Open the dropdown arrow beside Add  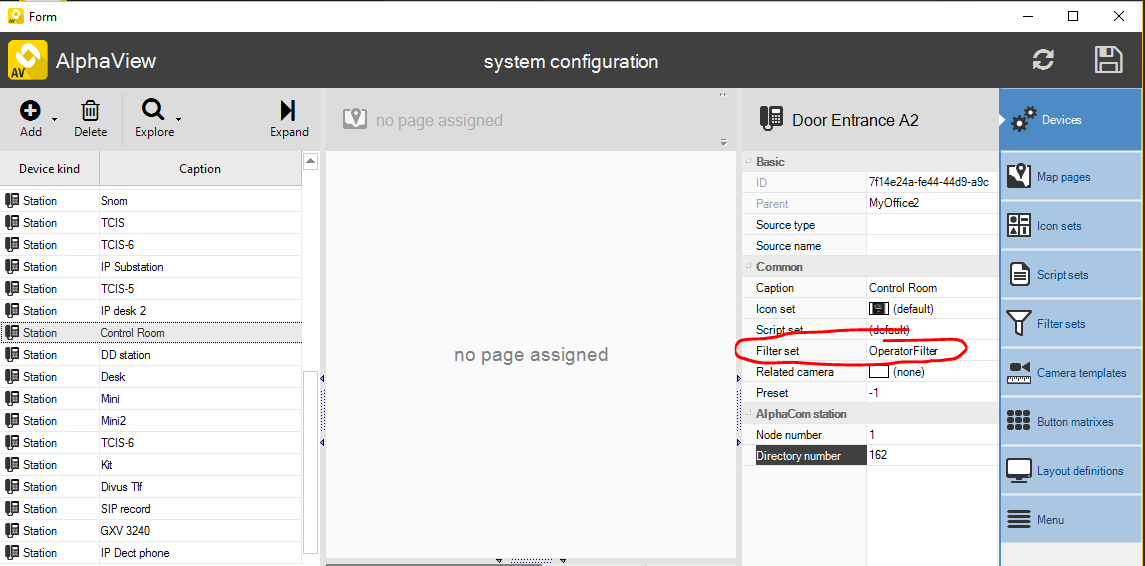[55, 120]
